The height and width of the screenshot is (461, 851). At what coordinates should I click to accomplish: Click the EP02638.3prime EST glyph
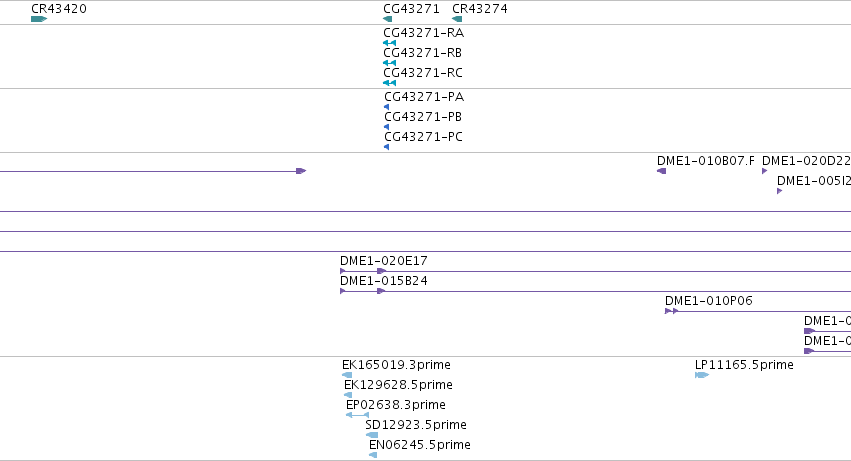pyautogui.click(x=357, y=415)
